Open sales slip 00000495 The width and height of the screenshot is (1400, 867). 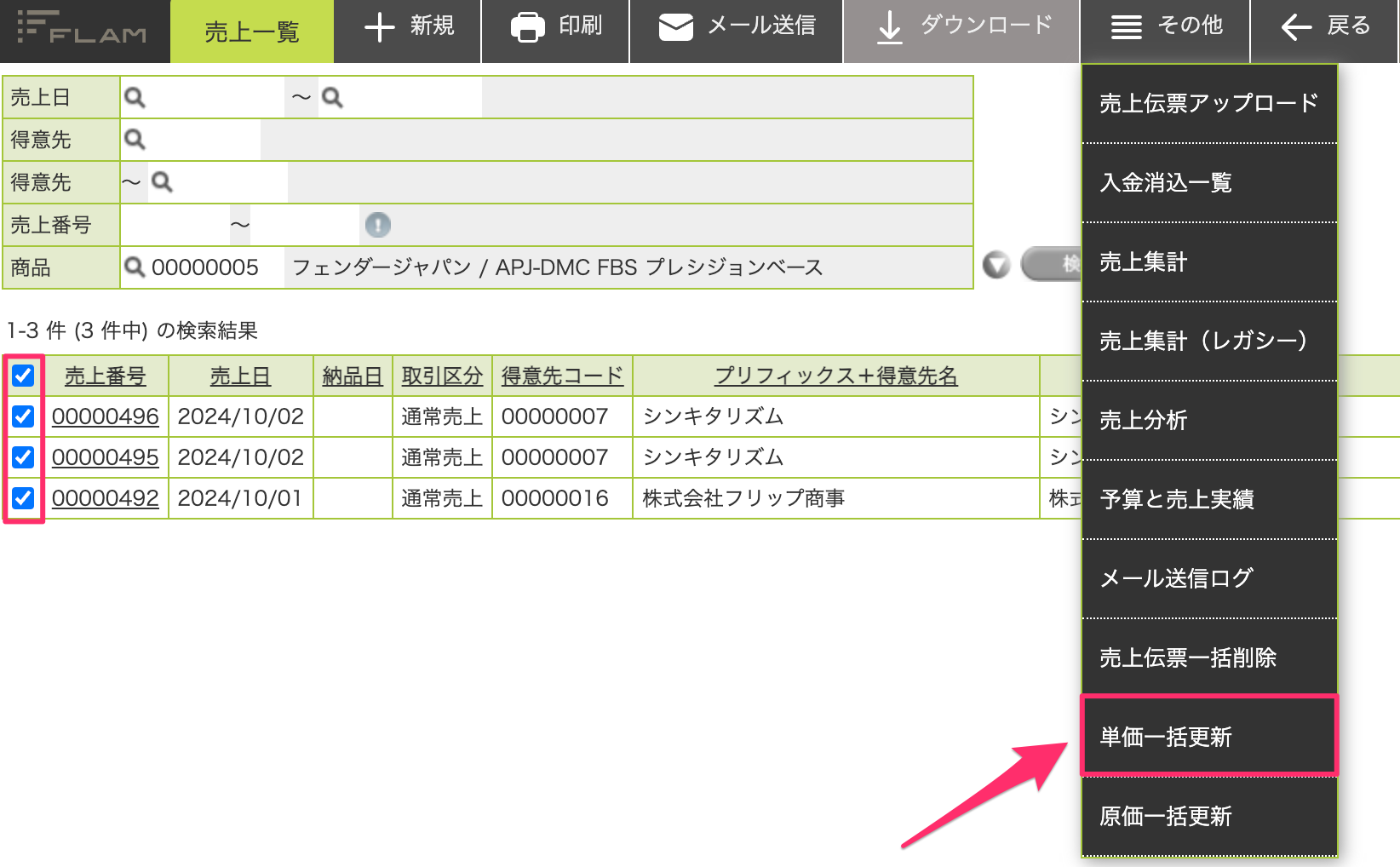pyautogui.click(x=106, y=457)
